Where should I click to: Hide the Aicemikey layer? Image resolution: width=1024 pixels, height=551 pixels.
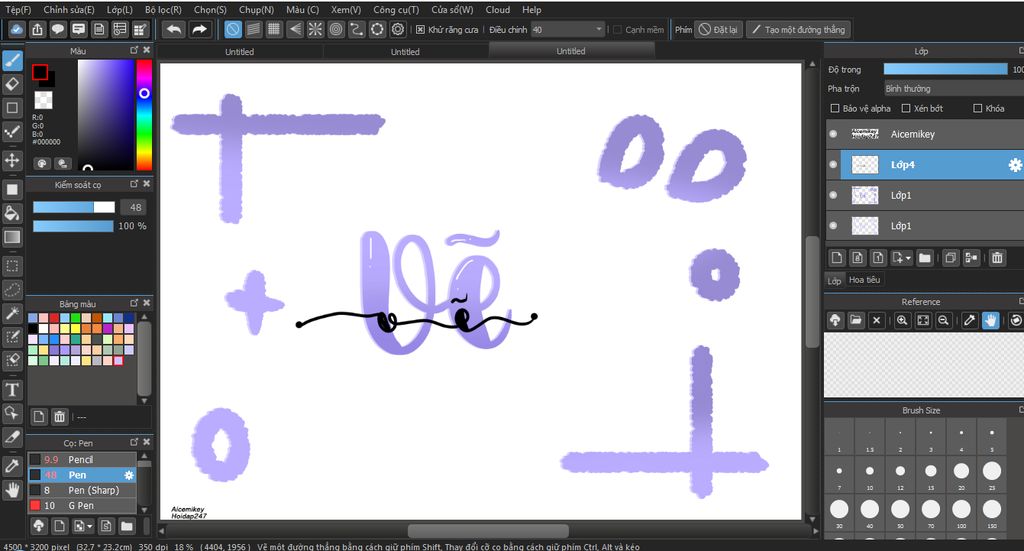[x=833, y=134]
